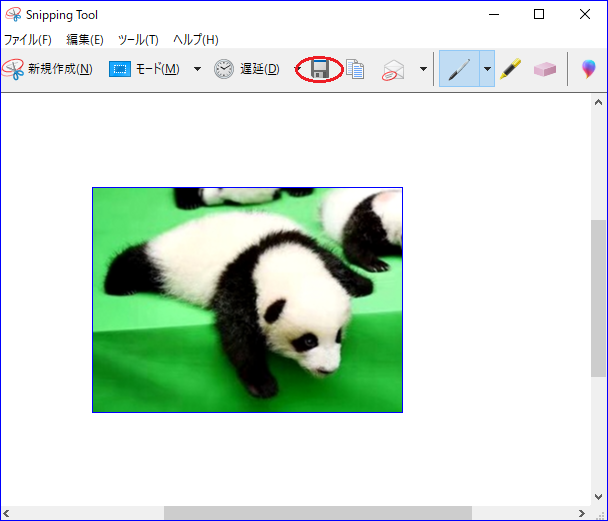Expand the send-to recipient dropdown arrow
The width and height of the screenshot is (608, 521).
(x=423, y=69)
